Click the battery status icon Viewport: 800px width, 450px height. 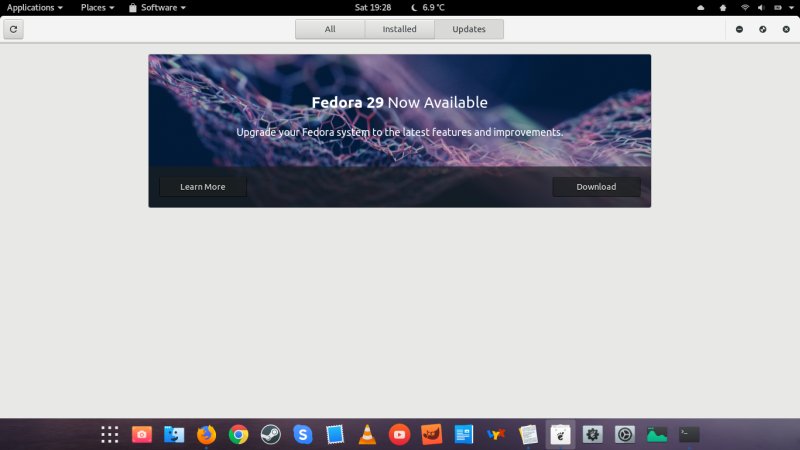(x=778, y=8)
